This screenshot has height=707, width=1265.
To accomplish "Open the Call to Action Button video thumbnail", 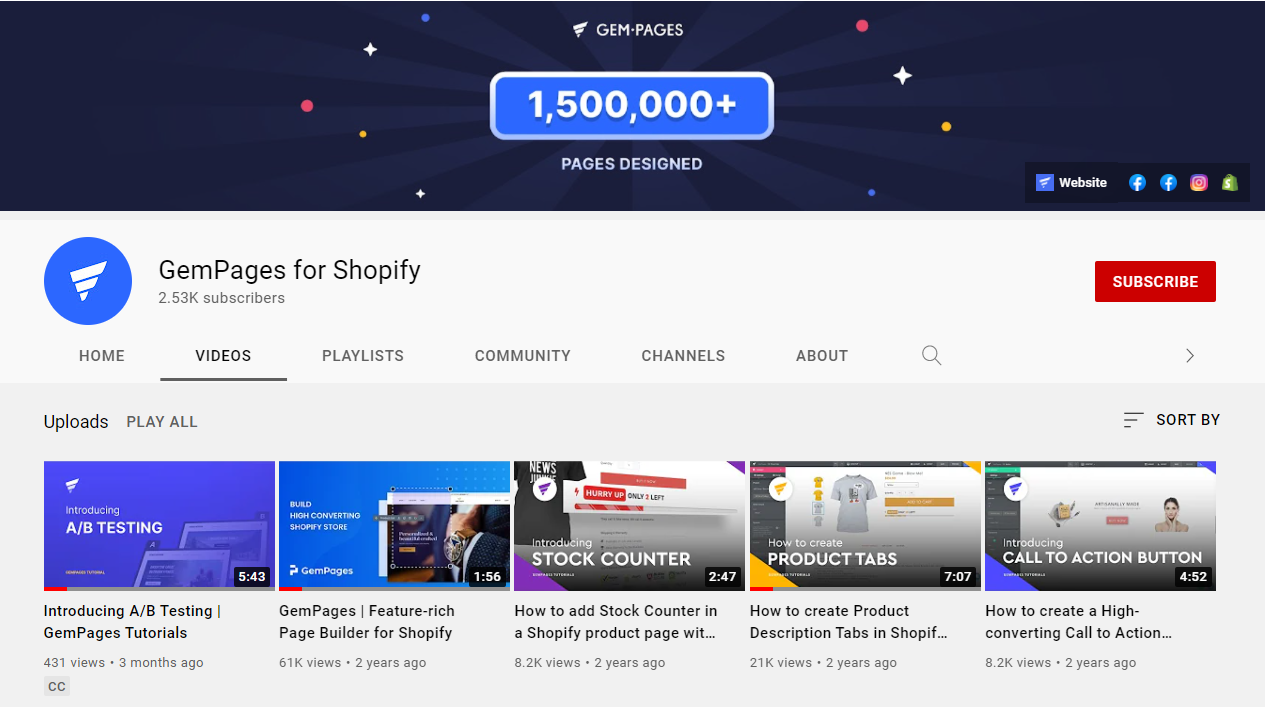I will pos(1100,526).
